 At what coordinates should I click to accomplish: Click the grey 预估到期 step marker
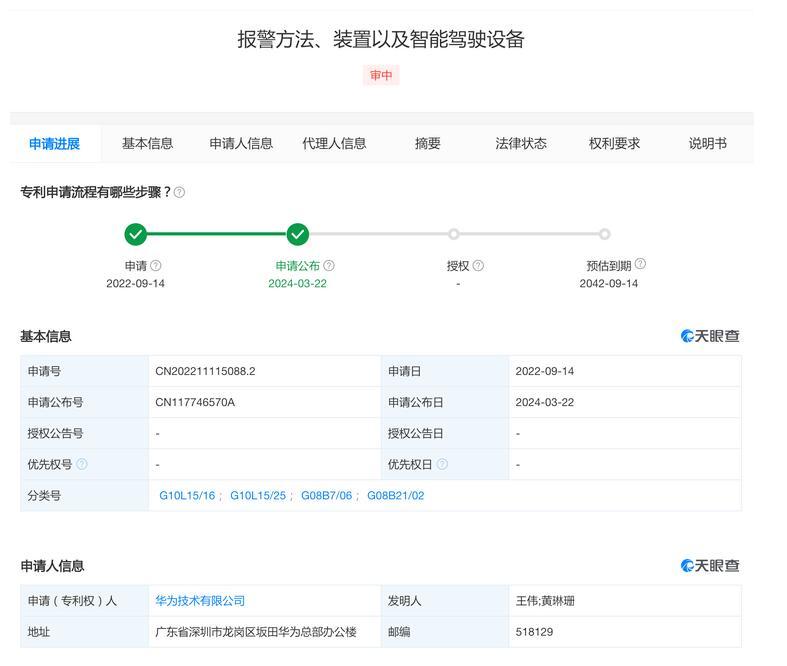point(605,234)
